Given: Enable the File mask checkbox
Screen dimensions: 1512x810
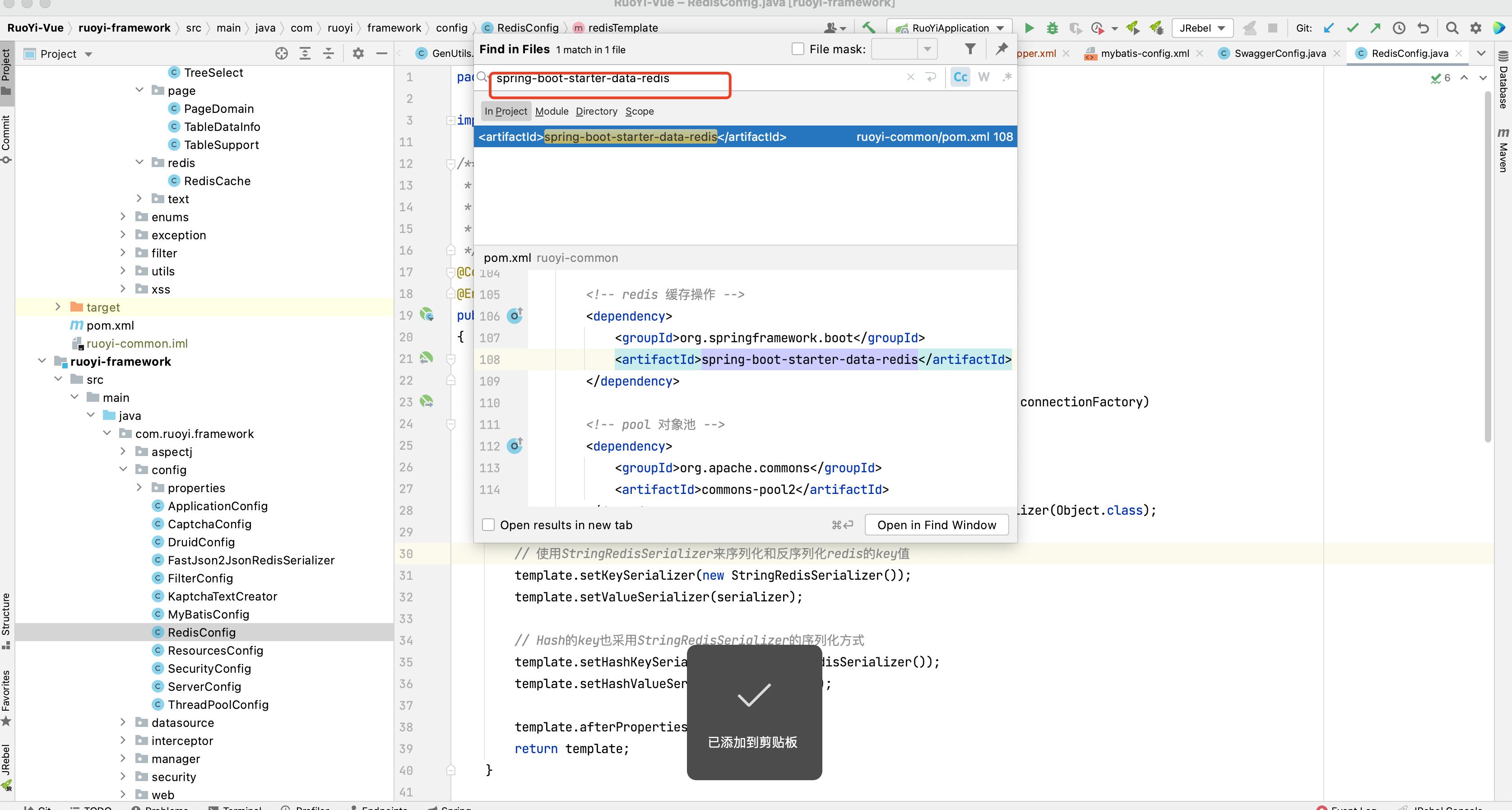Looking at the screenshot, I should coord(798,49).
